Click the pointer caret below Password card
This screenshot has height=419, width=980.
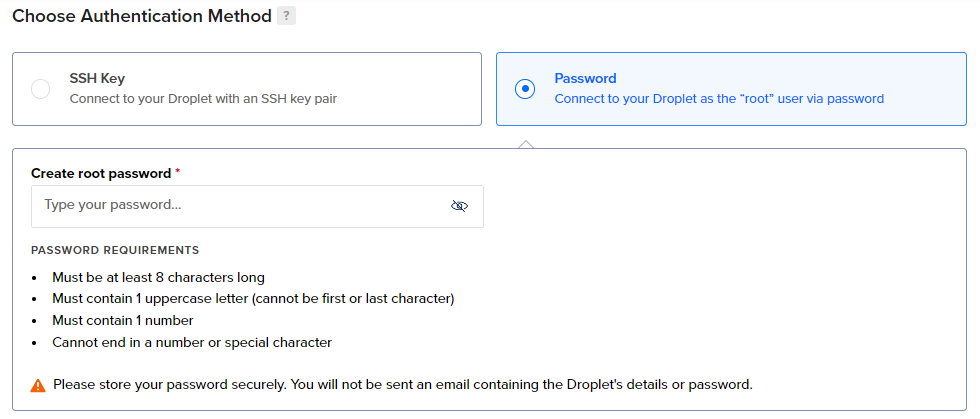coord(526,144)
